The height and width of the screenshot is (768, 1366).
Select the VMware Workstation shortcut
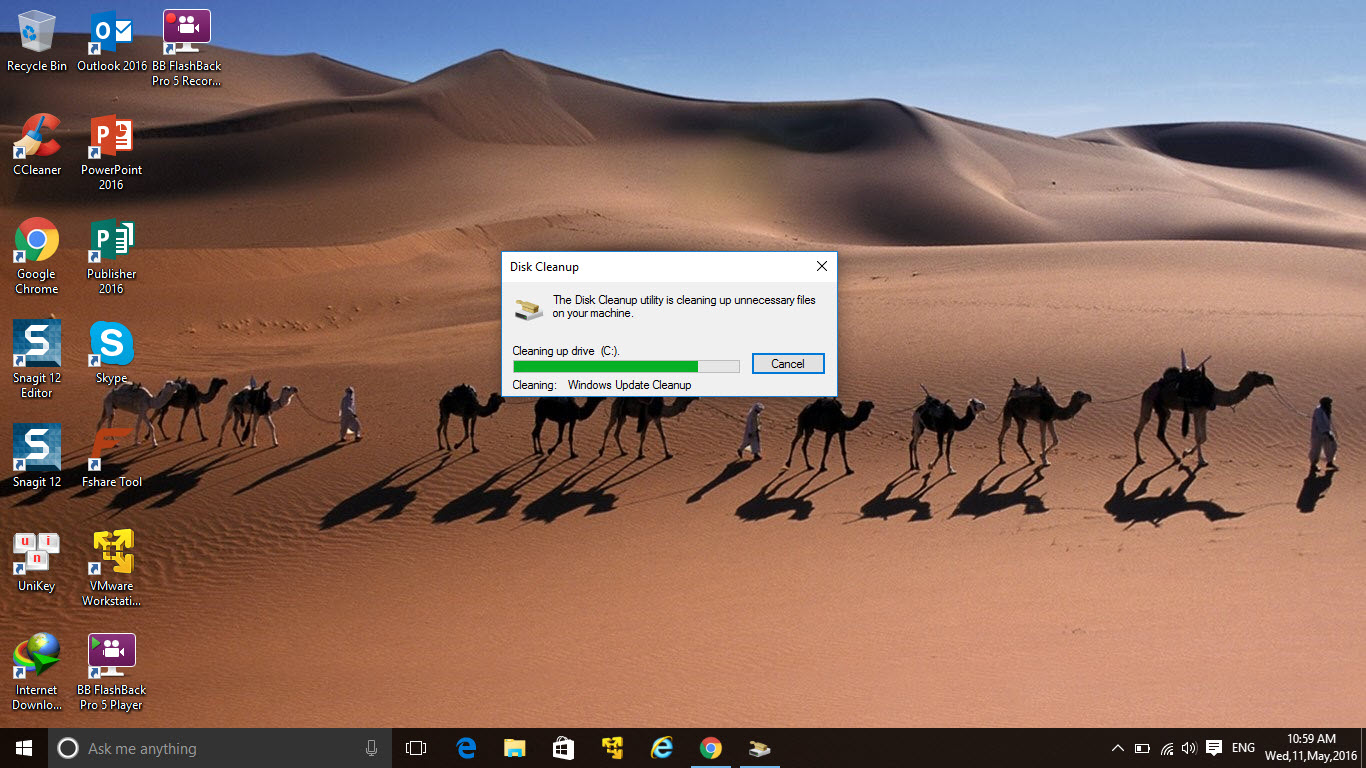pyautogui.click(x=112, y=568)
